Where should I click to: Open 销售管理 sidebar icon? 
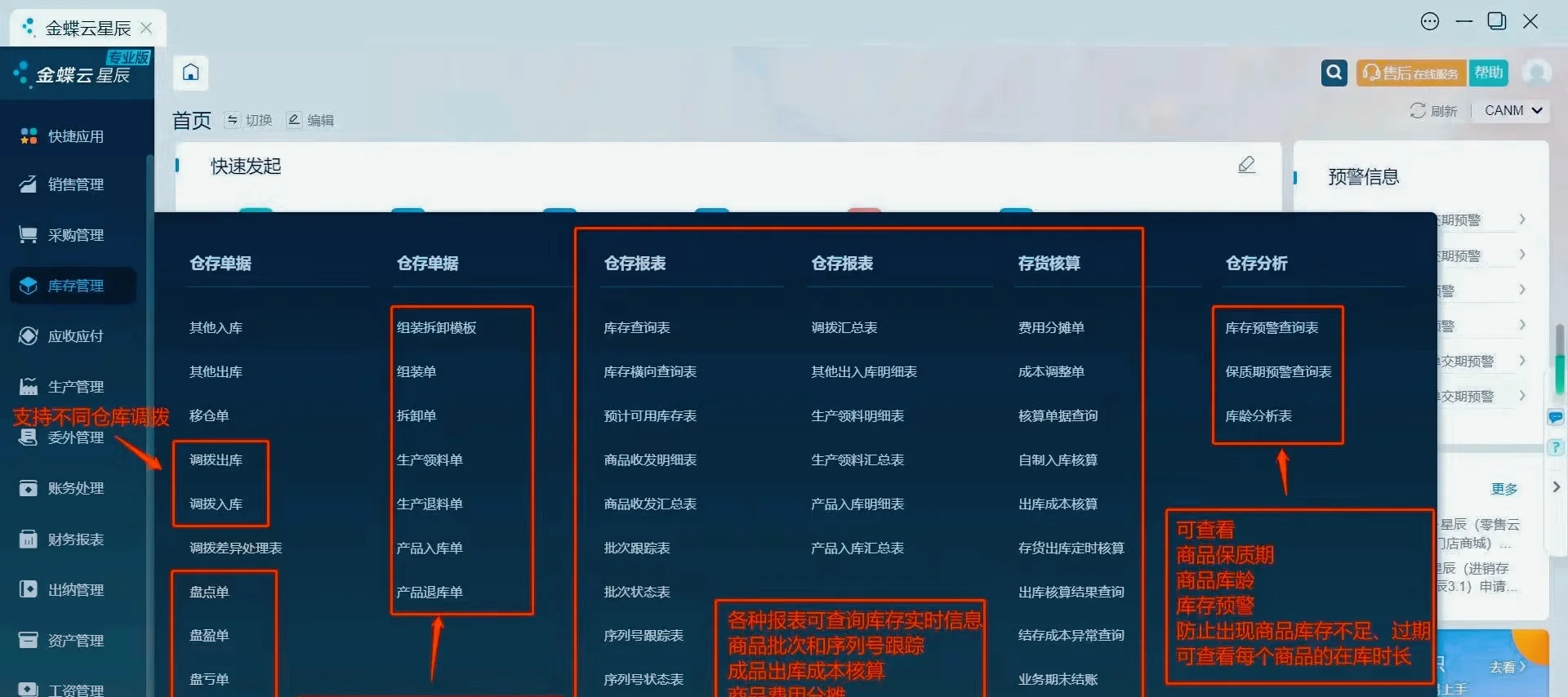pos(29,184)
